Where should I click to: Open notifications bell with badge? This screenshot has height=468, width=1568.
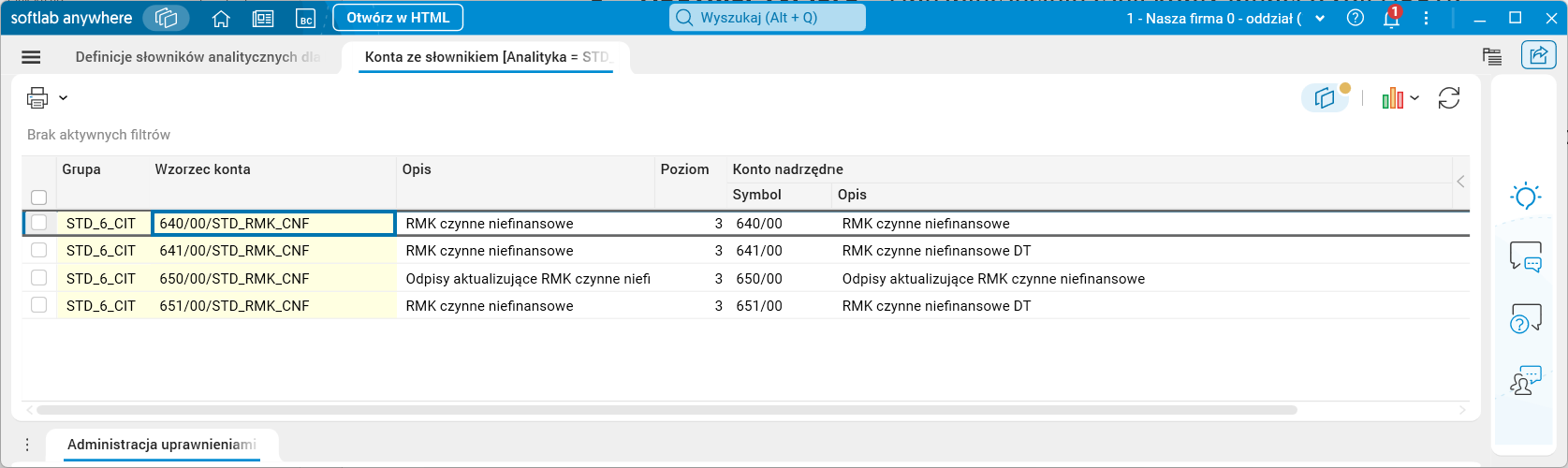1392,18
